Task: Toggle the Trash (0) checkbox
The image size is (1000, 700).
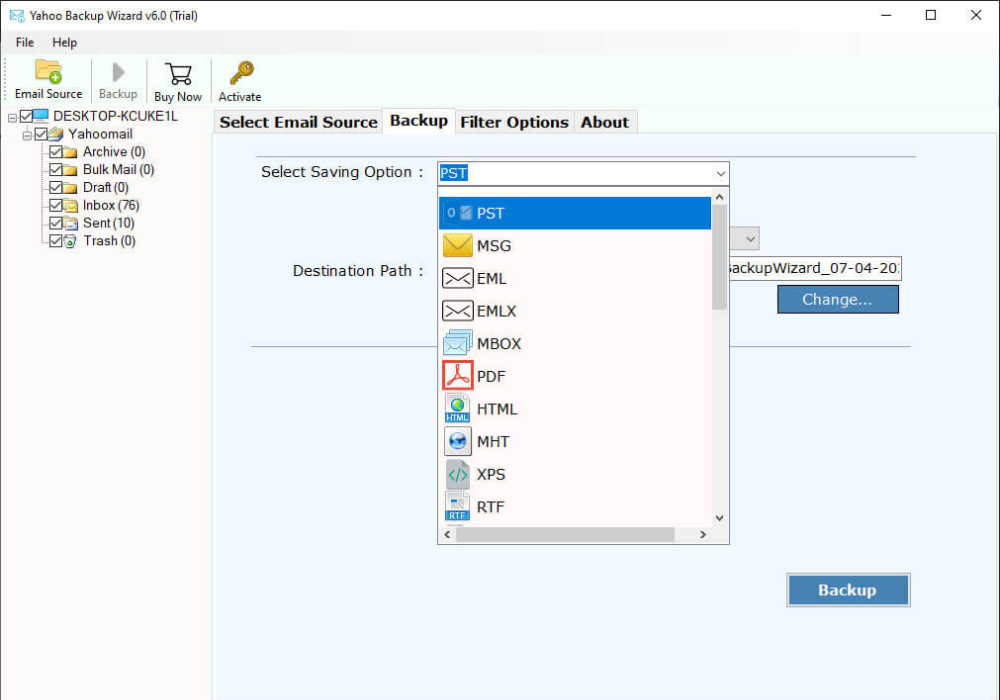Action: [56, 241]
